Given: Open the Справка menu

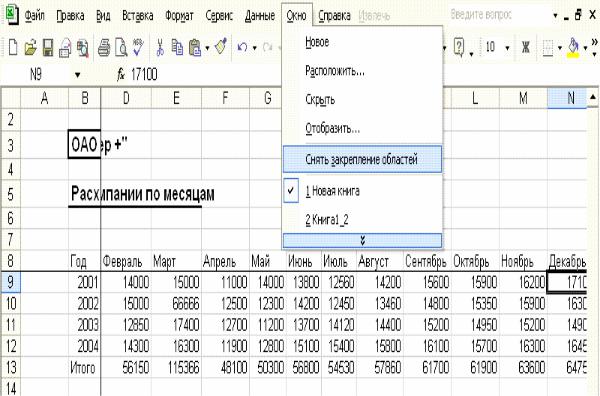Looking at the screenshot, I should (x=334, y=16).
